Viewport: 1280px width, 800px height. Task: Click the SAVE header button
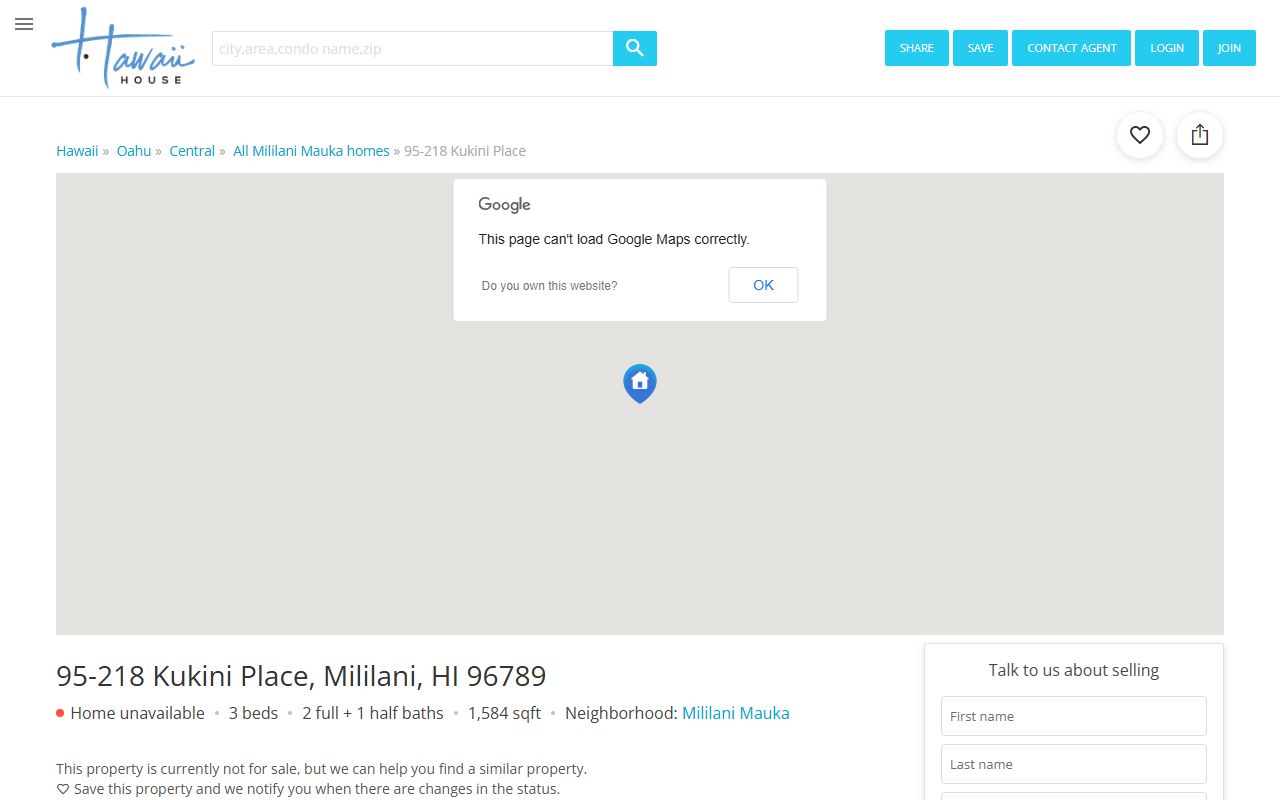click(980, 48)
